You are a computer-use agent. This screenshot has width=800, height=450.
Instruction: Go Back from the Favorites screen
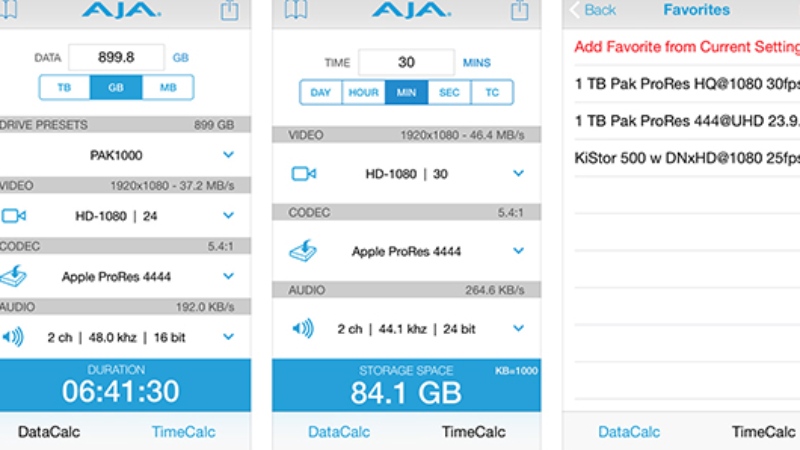(593, 10)
